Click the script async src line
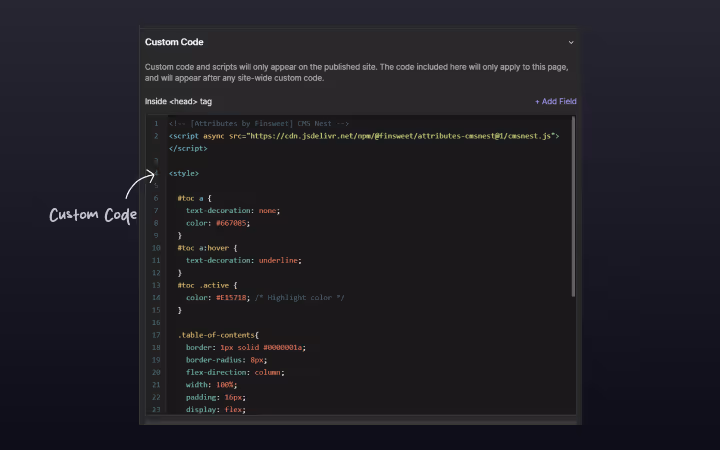The image size is (720, 450). point(364,136)
